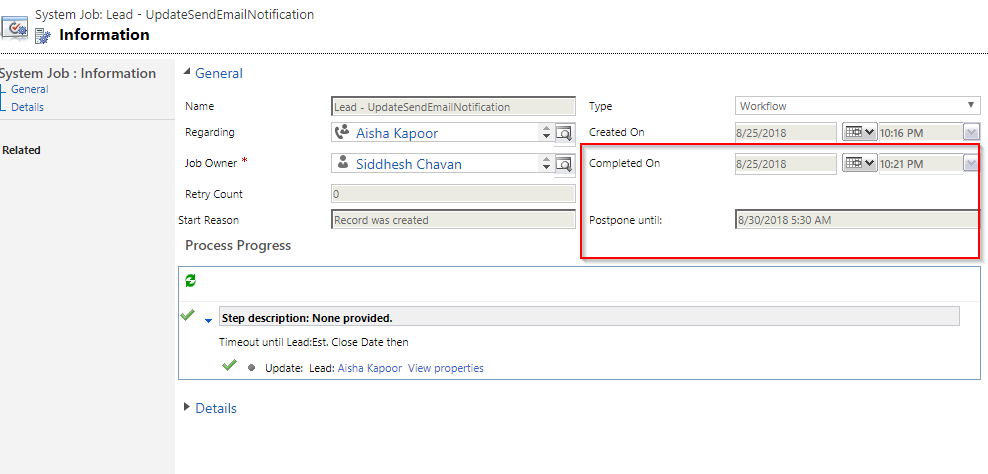Open the Completed On time dropdown
This screenshot has width=988, height=474.
coord(971,163)
